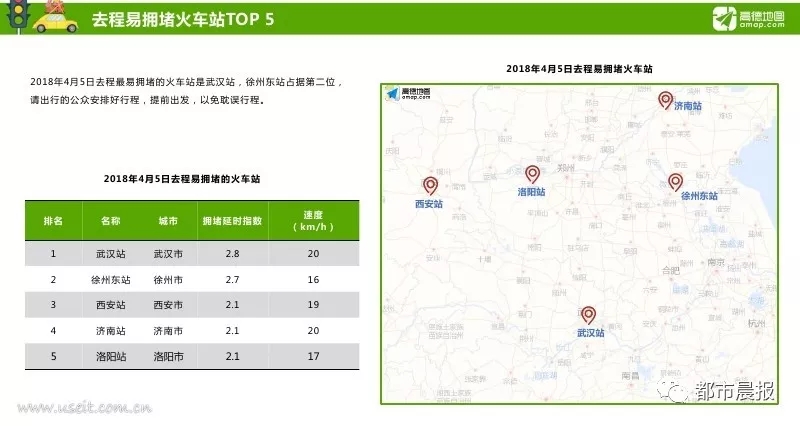800x426 pixels.
Task: Click the 西安站 map pin marker
Action: (x=430, y=185)
